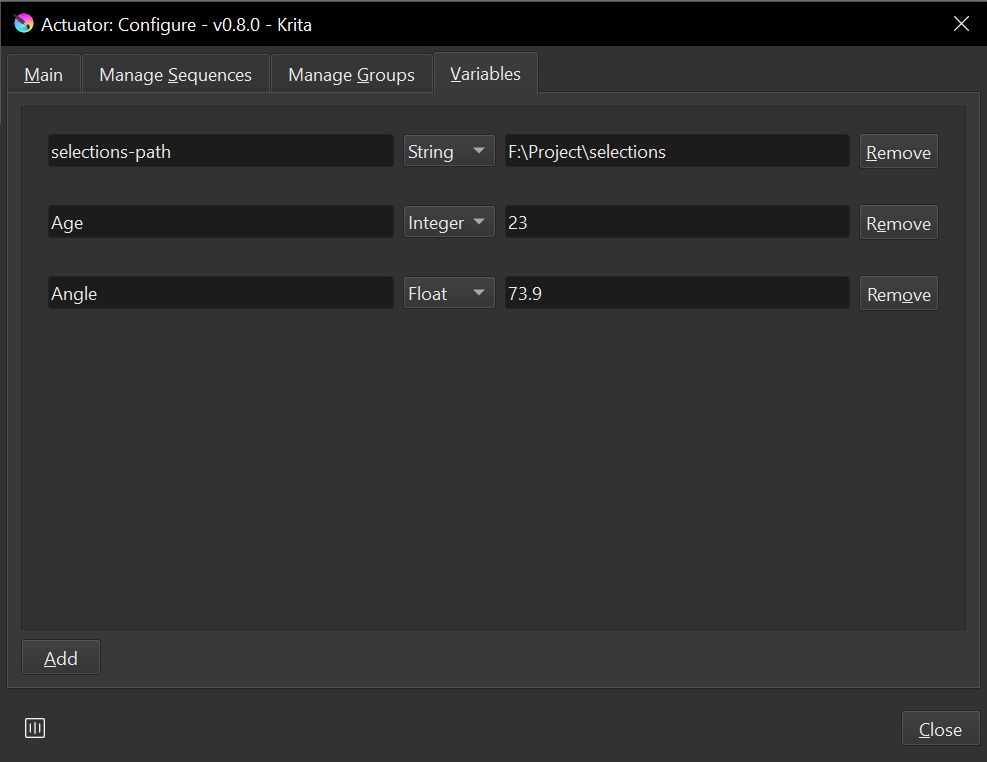Remove the Angle variable
This screenshot has height=762, width=987.
(898, 294)
